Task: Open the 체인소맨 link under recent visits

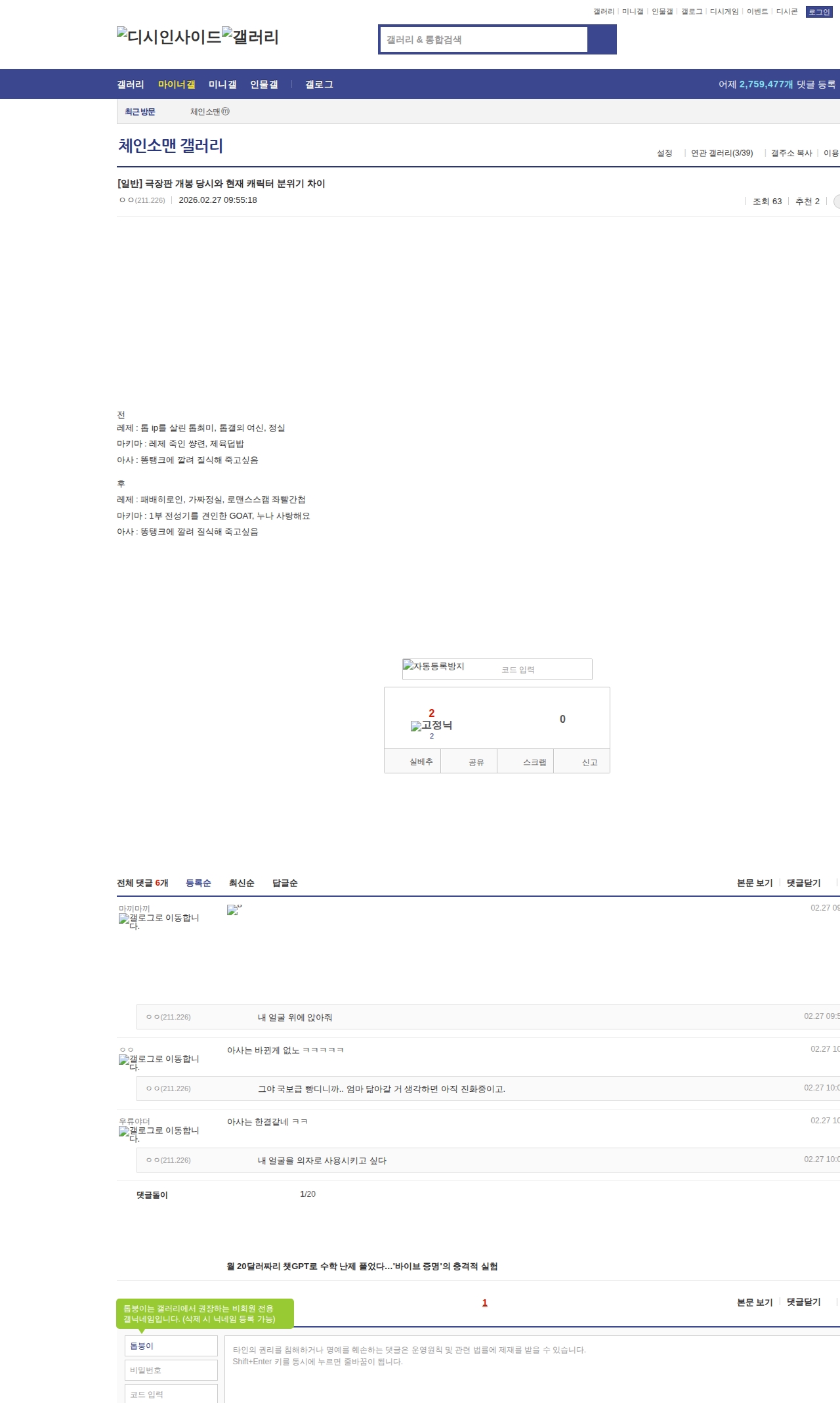Action: coord(210,112)
